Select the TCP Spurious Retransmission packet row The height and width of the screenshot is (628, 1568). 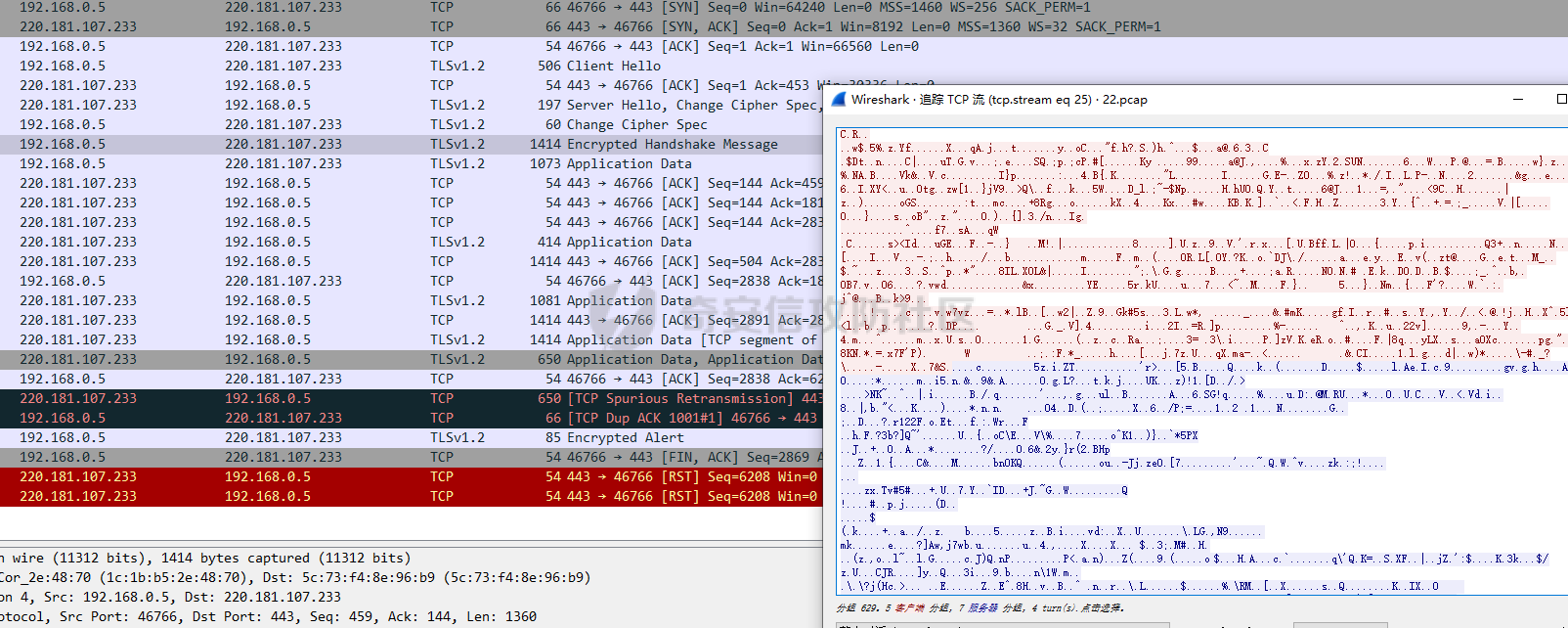412,398
